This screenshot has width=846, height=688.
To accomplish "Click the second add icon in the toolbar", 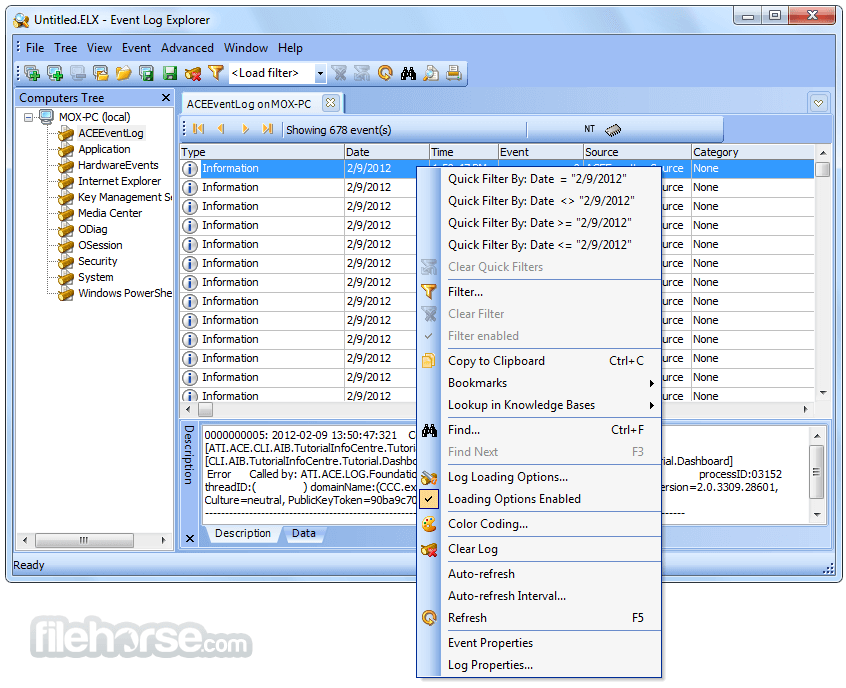I will 55,73.
